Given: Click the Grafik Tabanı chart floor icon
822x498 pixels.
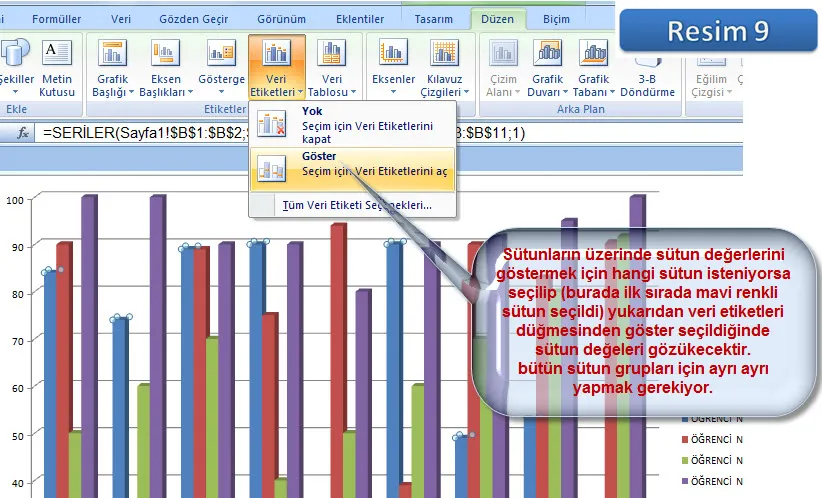Looking at the screenshot, I should (593, 53).
